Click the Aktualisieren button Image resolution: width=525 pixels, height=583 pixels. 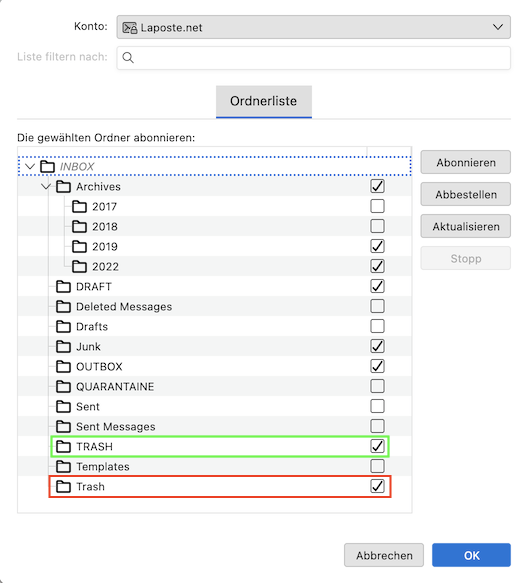coord(466,226)
